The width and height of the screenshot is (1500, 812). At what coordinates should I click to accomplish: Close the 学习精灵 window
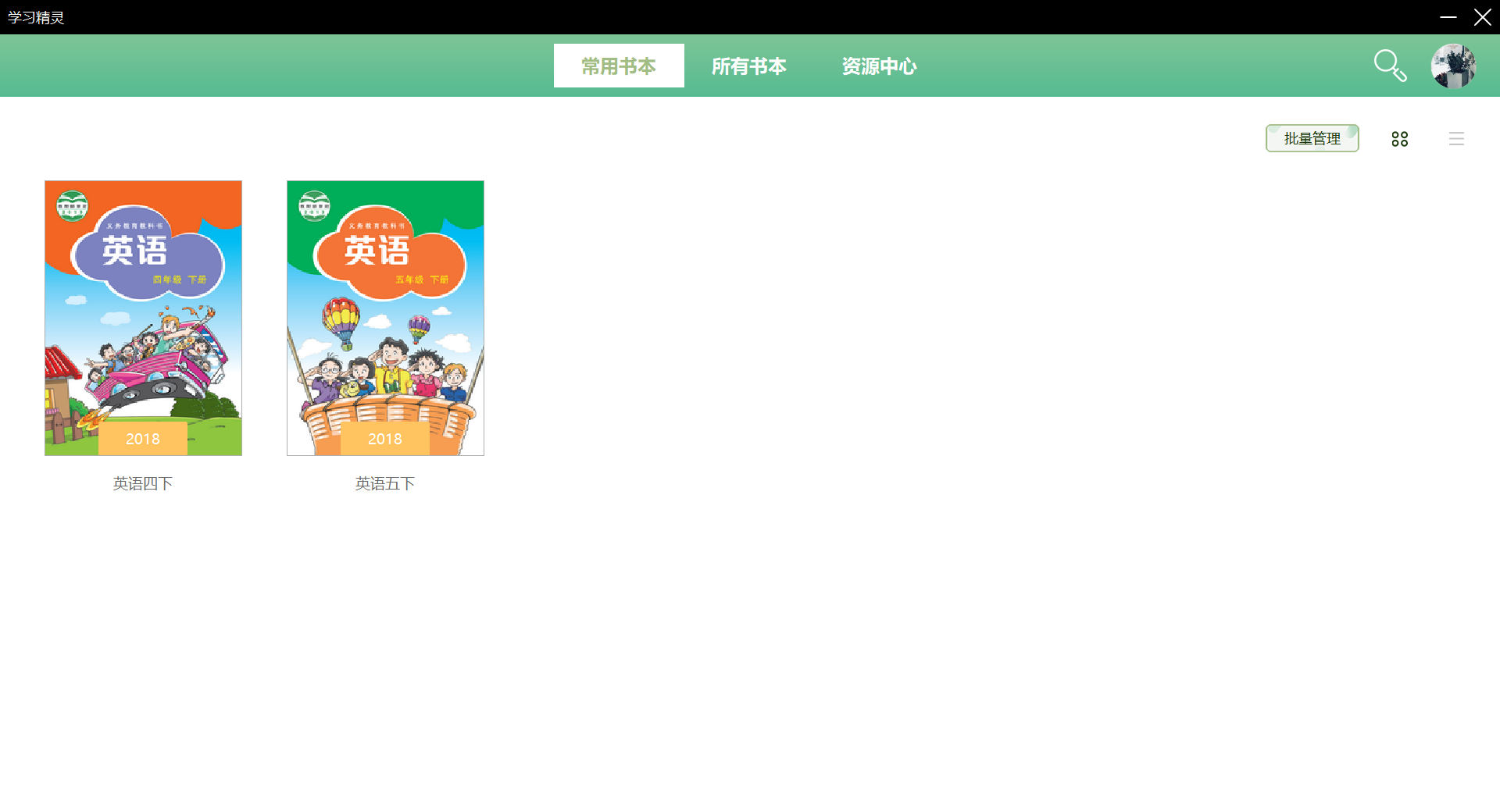[1483, 17]
